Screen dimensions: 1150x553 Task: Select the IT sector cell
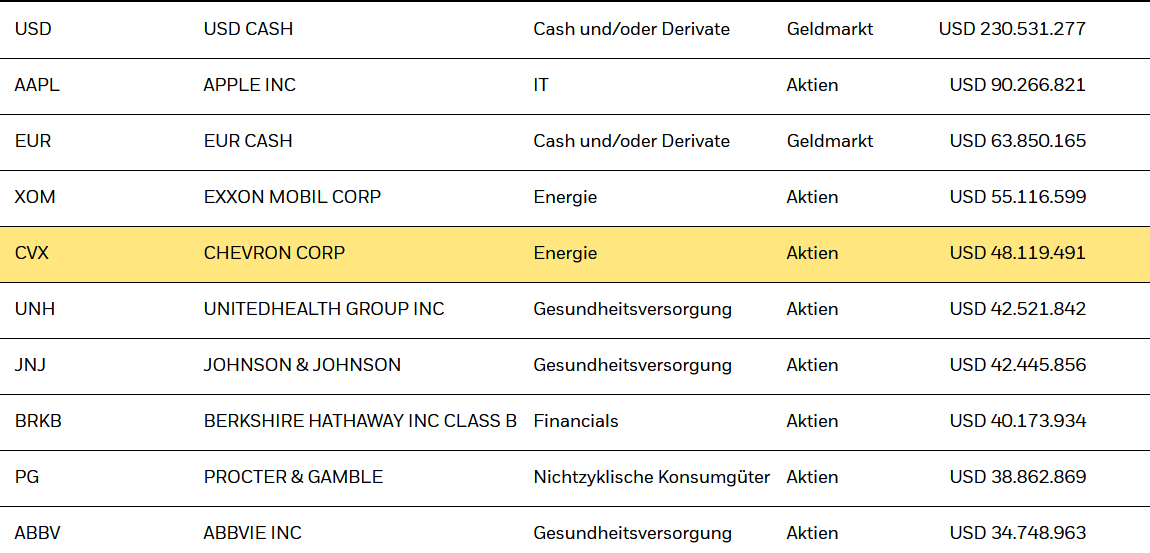[541, 85]
